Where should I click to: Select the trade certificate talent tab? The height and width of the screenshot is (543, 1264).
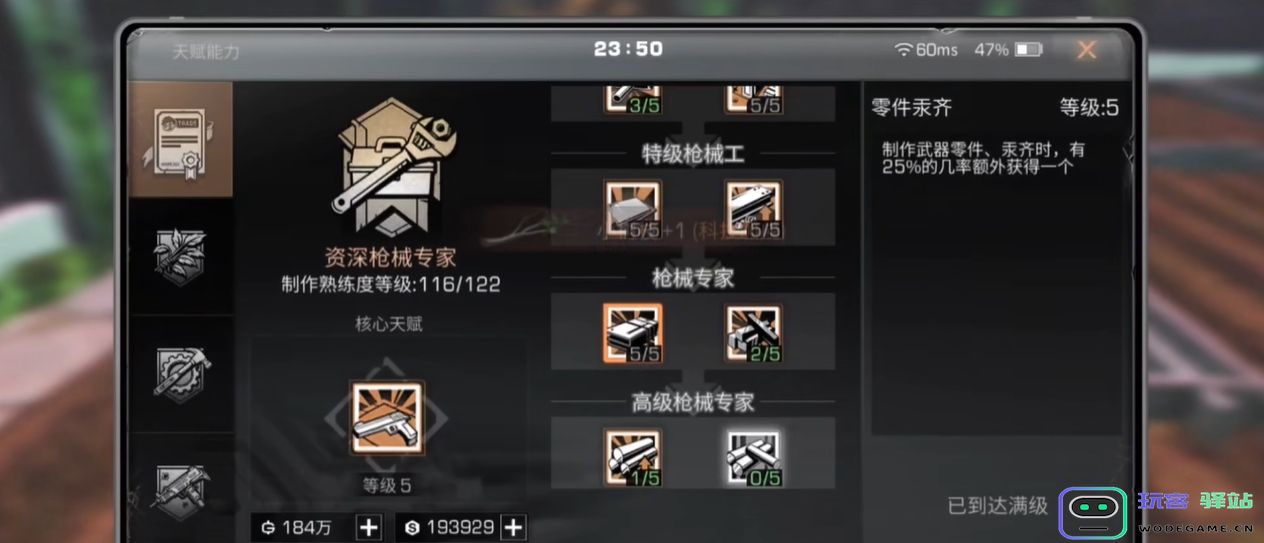pyautogui.click(x=181, y=140)
